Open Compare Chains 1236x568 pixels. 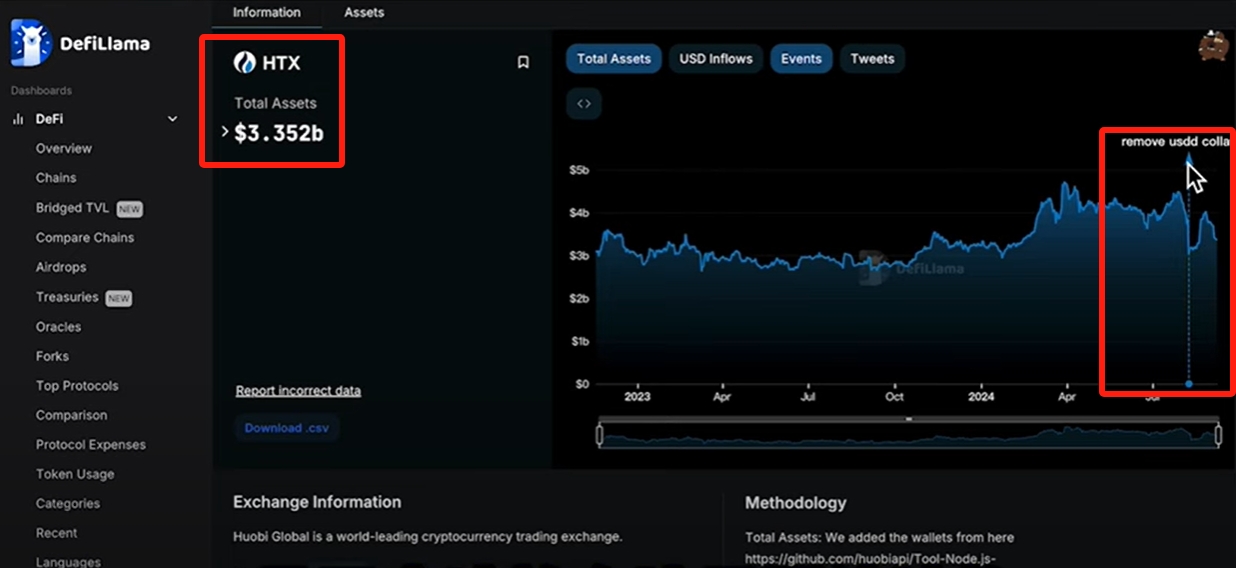coord(85,238)
